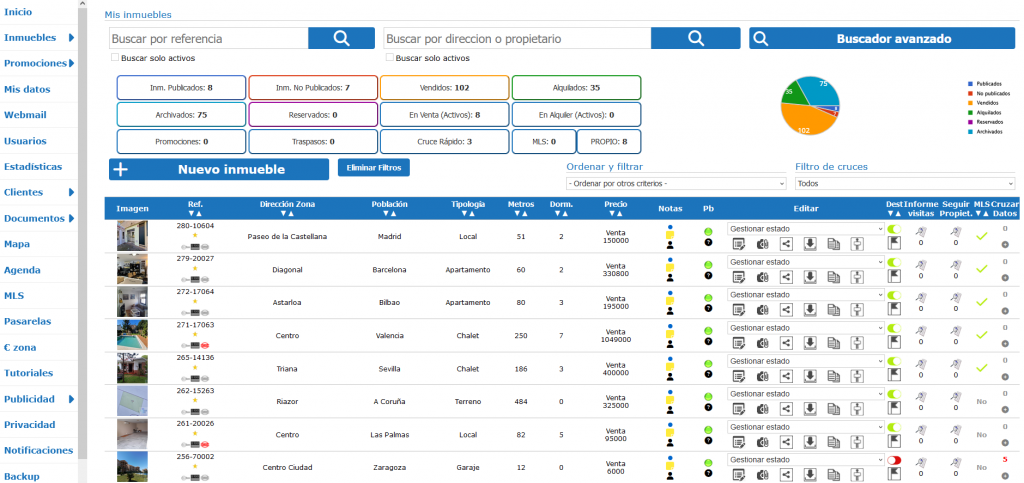Click share icon in Paseo de la Castellana row

[785, 243]
